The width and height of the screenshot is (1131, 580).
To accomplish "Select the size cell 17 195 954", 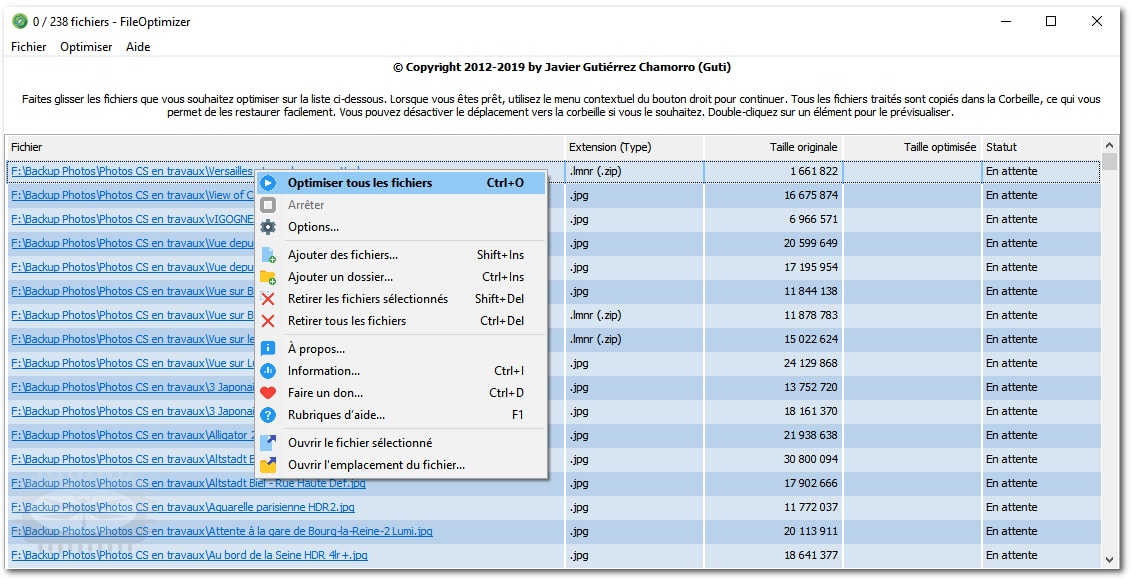I will pos(773,268).
